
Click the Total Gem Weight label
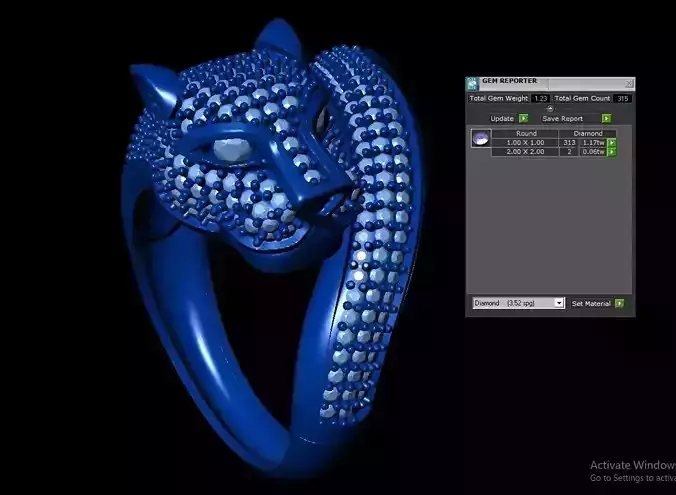tap(499, 98)
